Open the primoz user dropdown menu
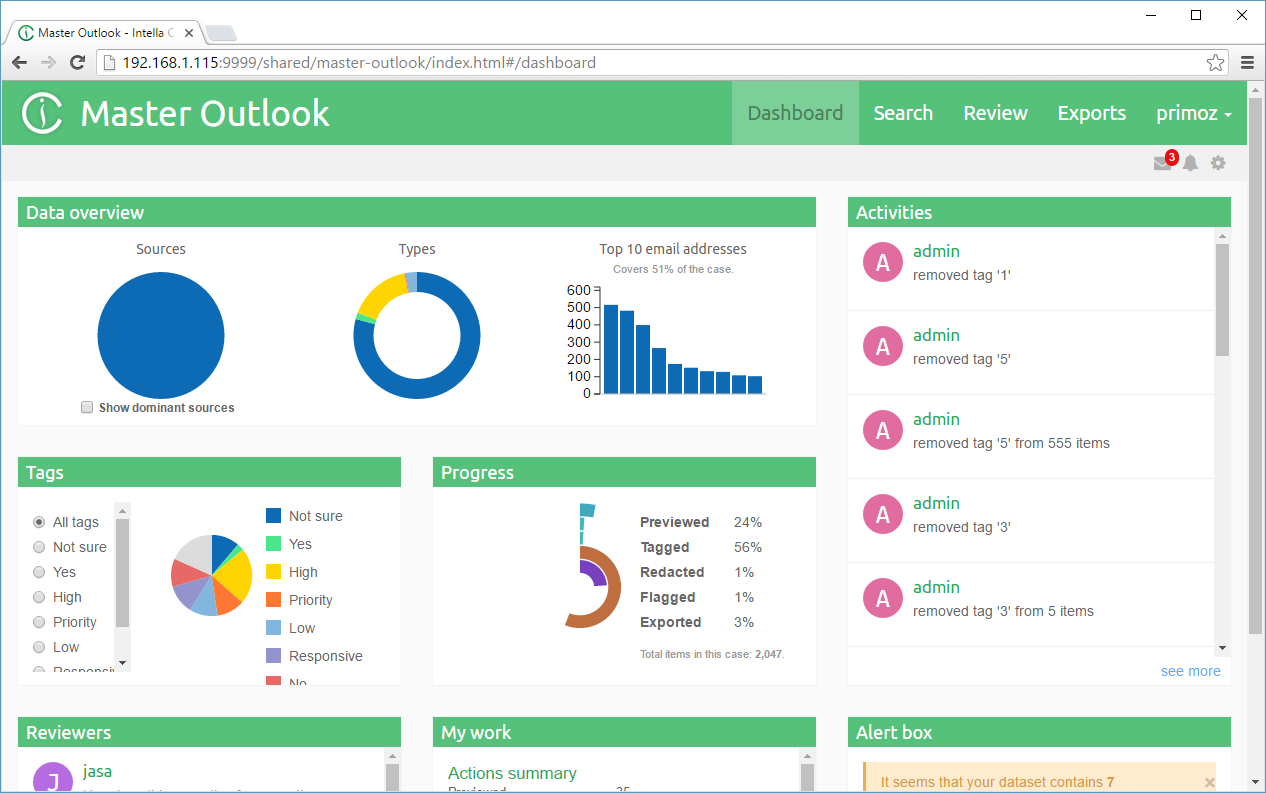1266x793 pixels. point(1193,112)
